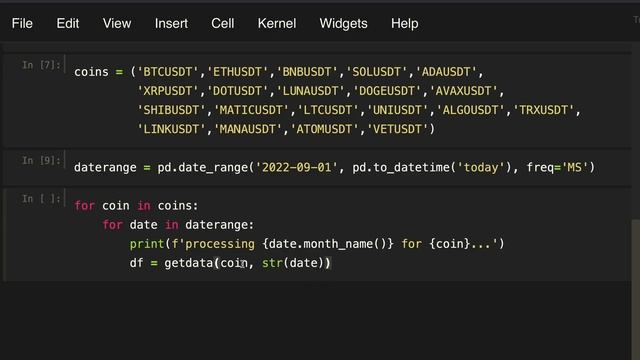The width and height of the screenshot is (640, 360).
Task: Select the In [7] cell prompt
Action: (x=41, y=65)
